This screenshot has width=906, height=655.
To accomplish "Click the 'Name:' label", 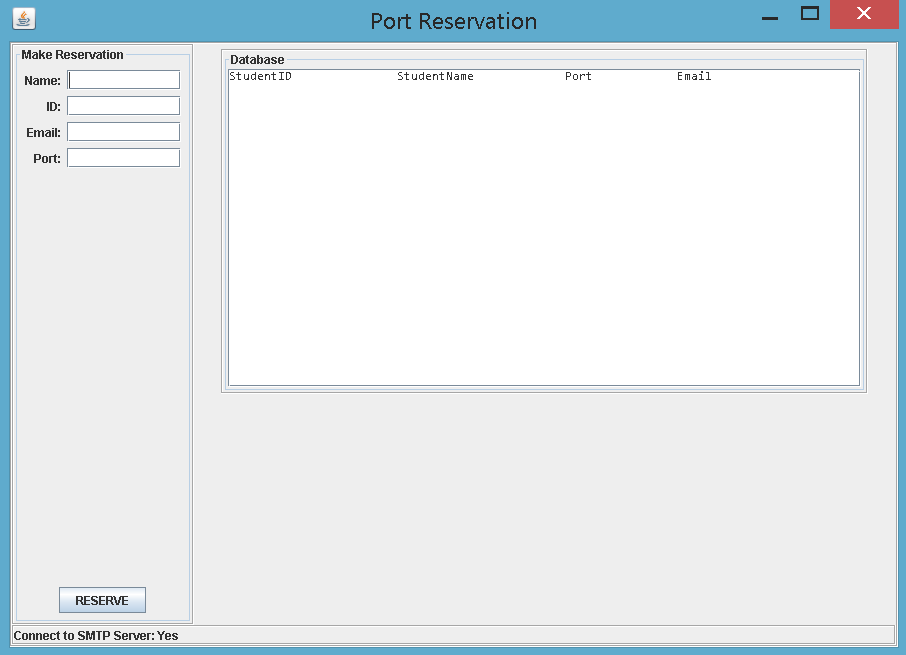I will point(42,81).
